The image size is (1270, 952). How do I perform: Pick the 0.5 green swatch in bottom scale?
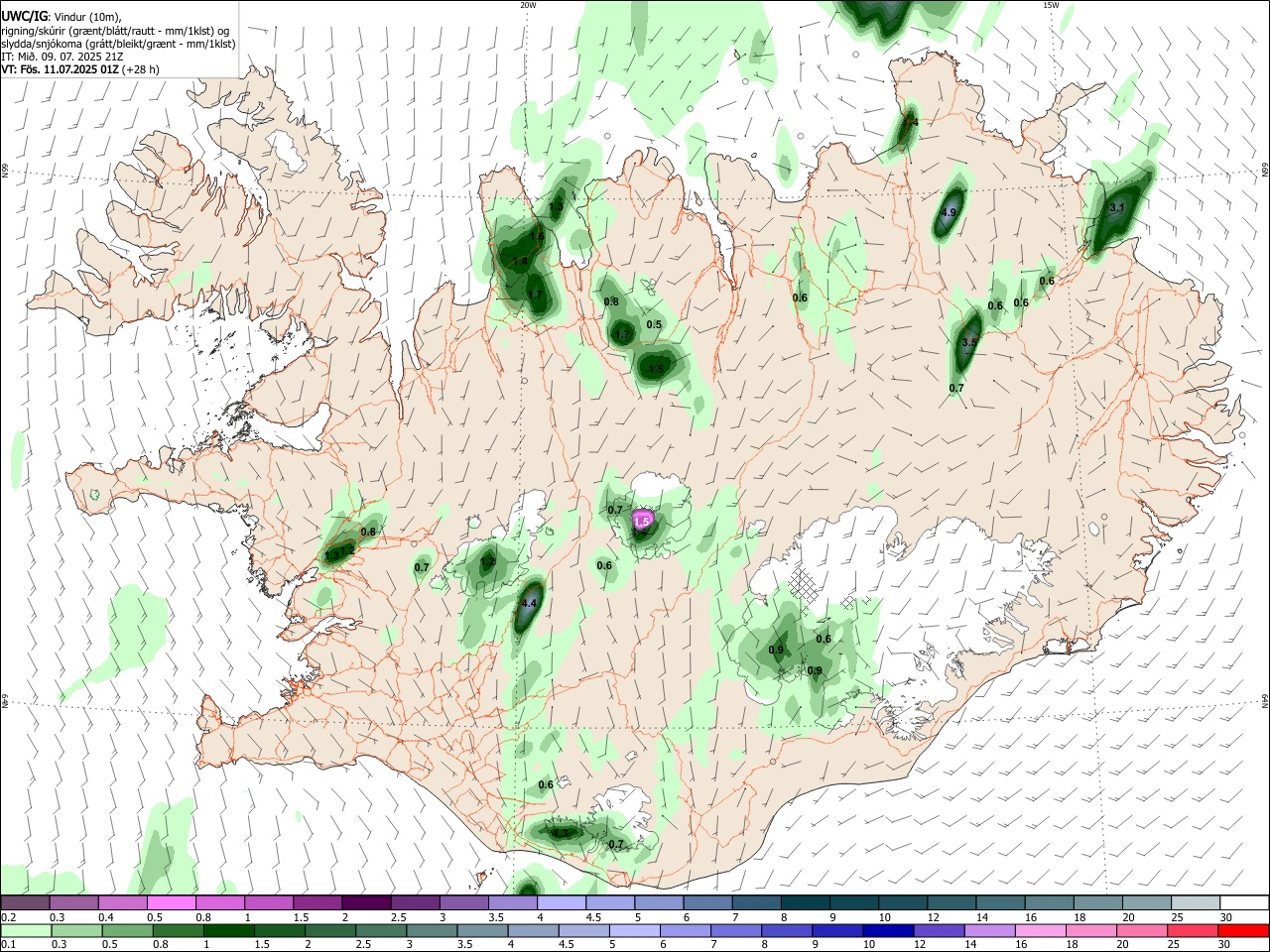pos(127,931)
